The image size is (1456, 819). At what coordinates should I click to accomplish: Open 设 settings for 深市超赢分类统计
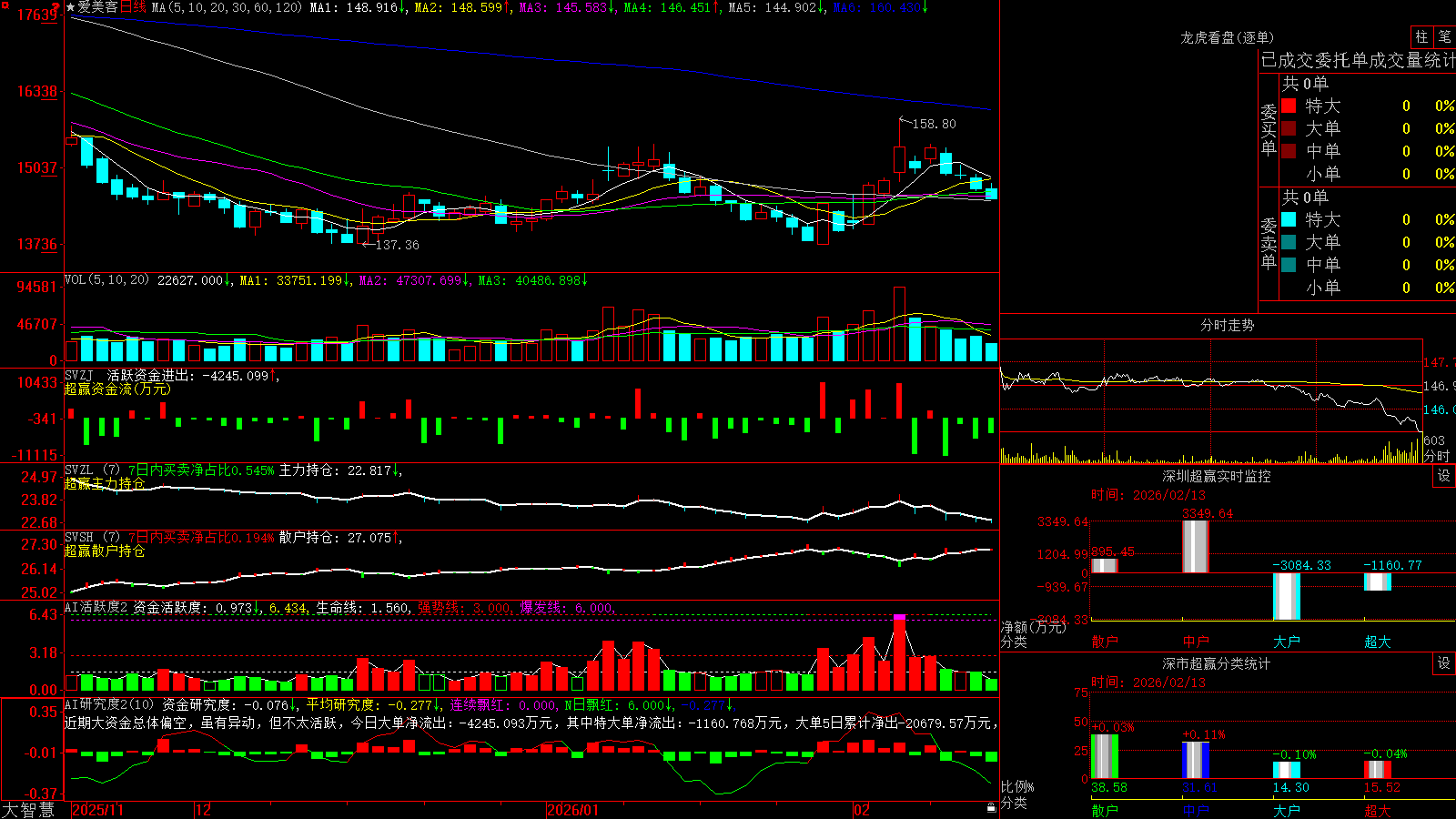(1444, 663)
